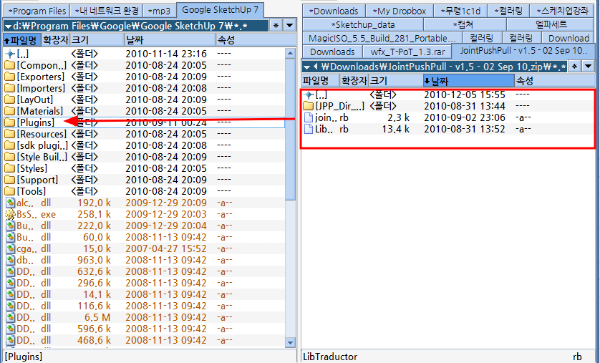The image size is (600, 363).
Task: Click the parent directory icon in left panel
Action: [10, 54]
